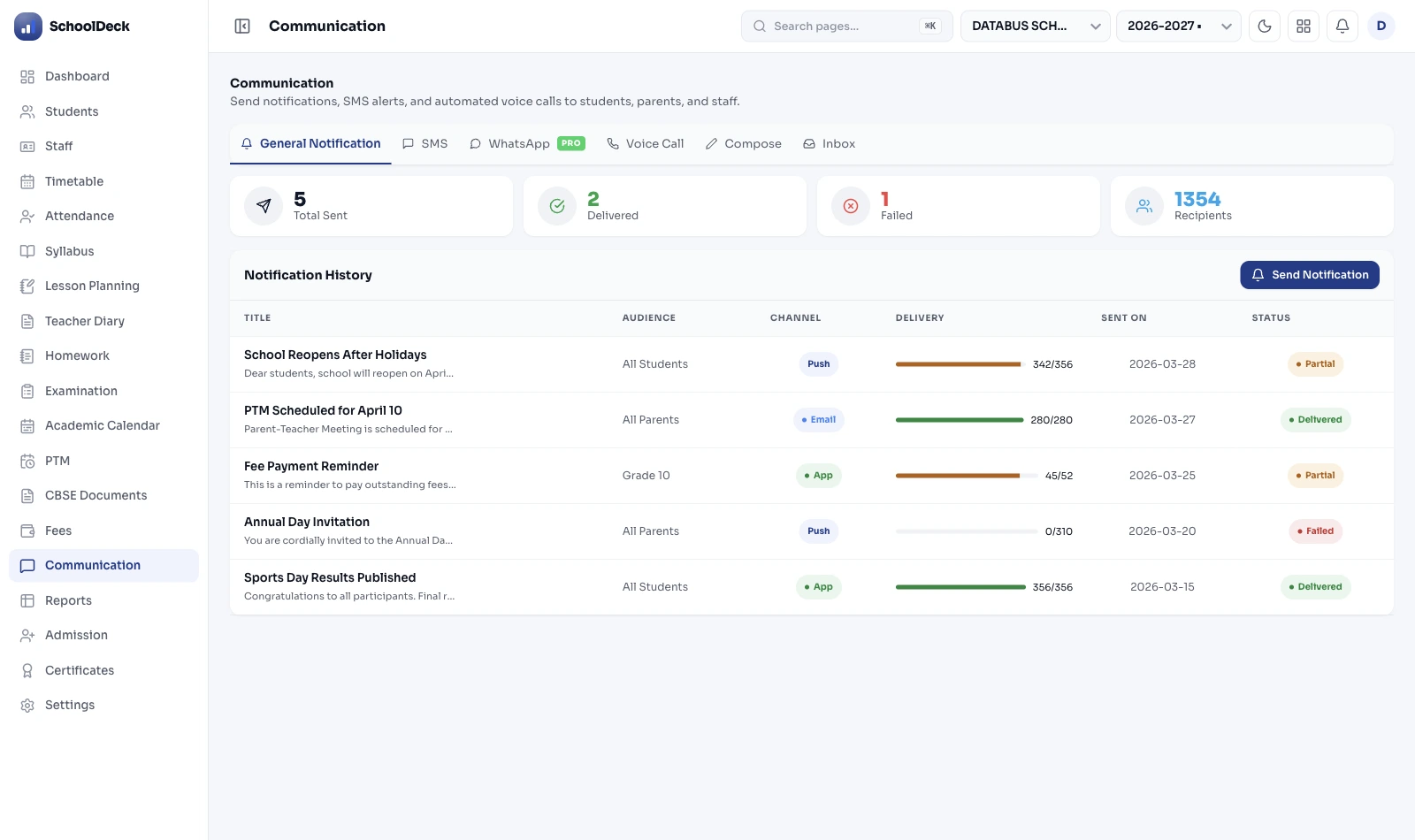Click the Push badge for School Reopens

pos(819,364)
